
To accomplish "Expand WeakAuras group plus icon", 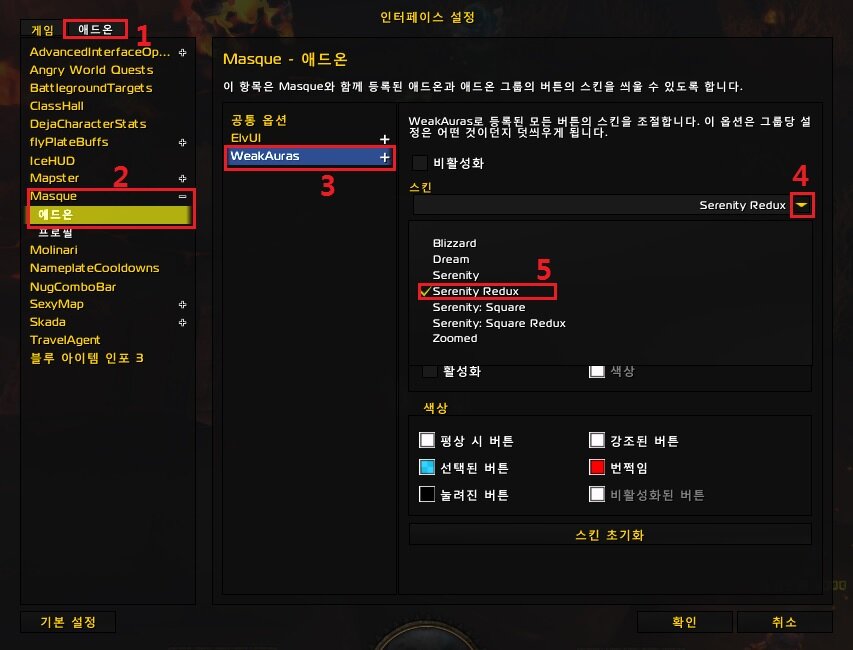I will [385, 157].
